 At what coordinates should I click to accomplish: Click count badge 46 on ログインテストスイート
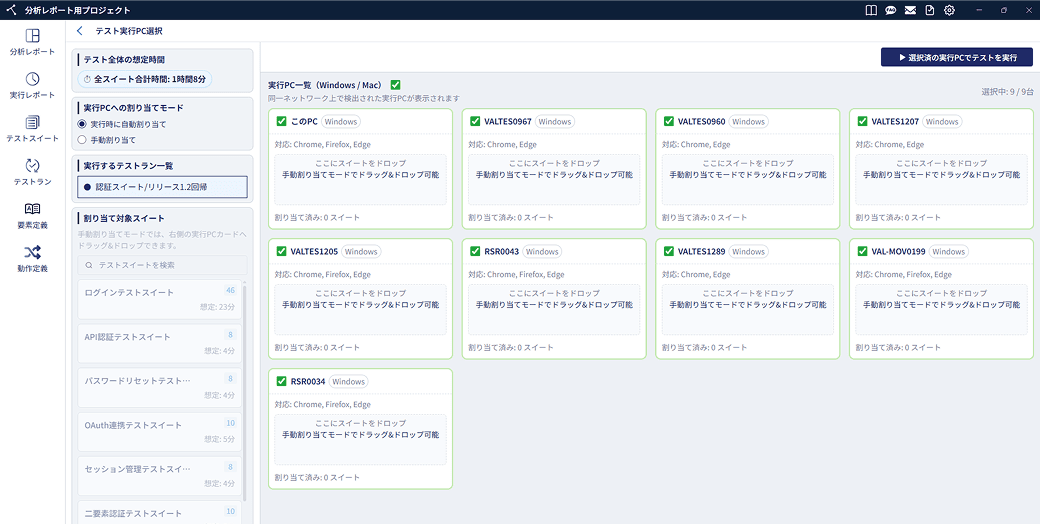(x=230, y=291)
